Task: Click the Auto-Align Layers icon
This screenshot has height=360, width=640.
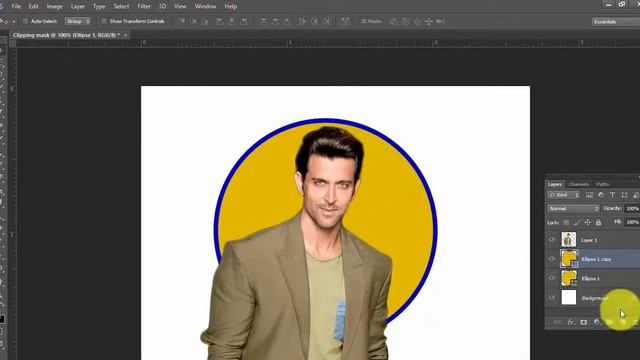Action: [345, 21]
